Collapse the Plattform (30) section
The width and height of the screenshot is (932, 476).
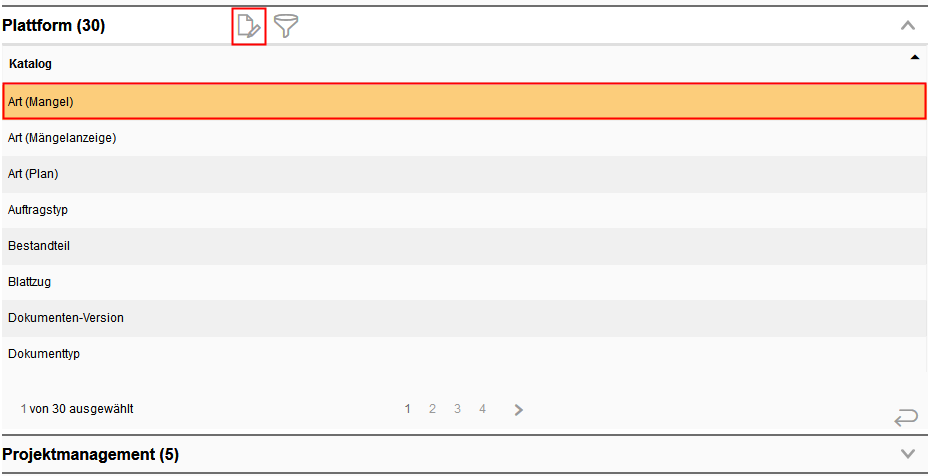click(x=908, y=26)
